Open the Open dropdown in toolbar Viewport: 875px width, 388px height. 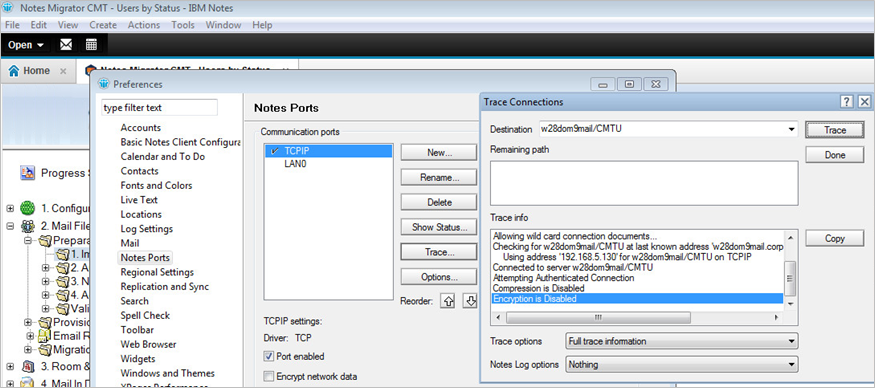[x=26, y=45]
